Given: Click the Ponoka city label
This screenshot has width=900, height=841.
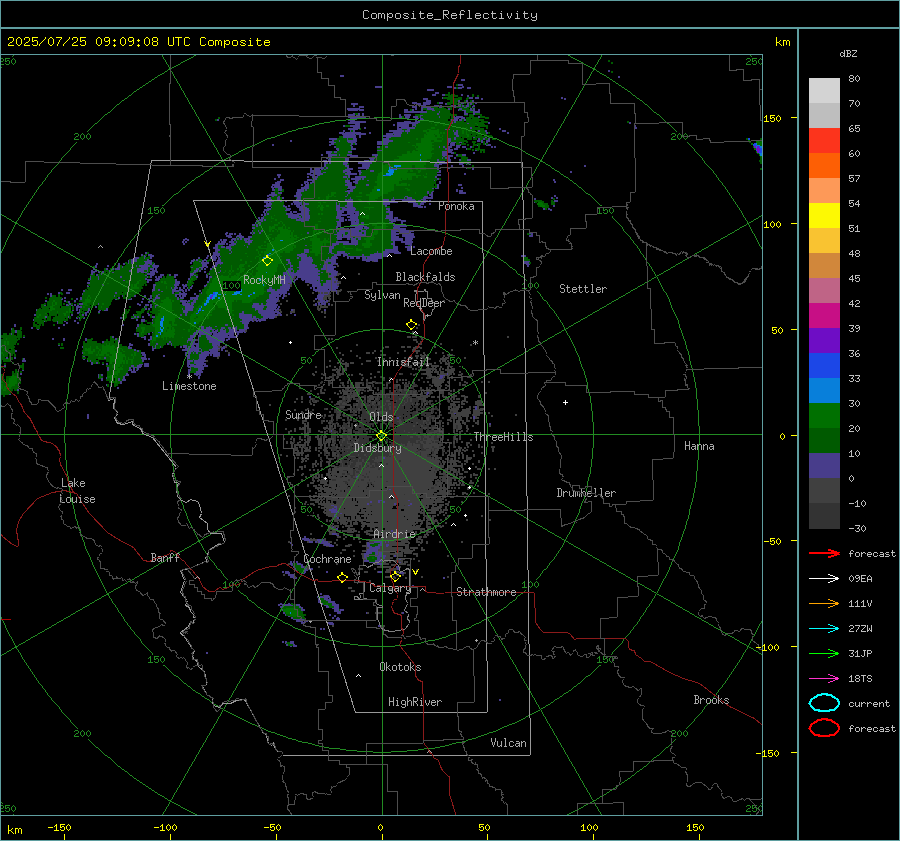Looking at the screenshot, I should tap(456, 206).
